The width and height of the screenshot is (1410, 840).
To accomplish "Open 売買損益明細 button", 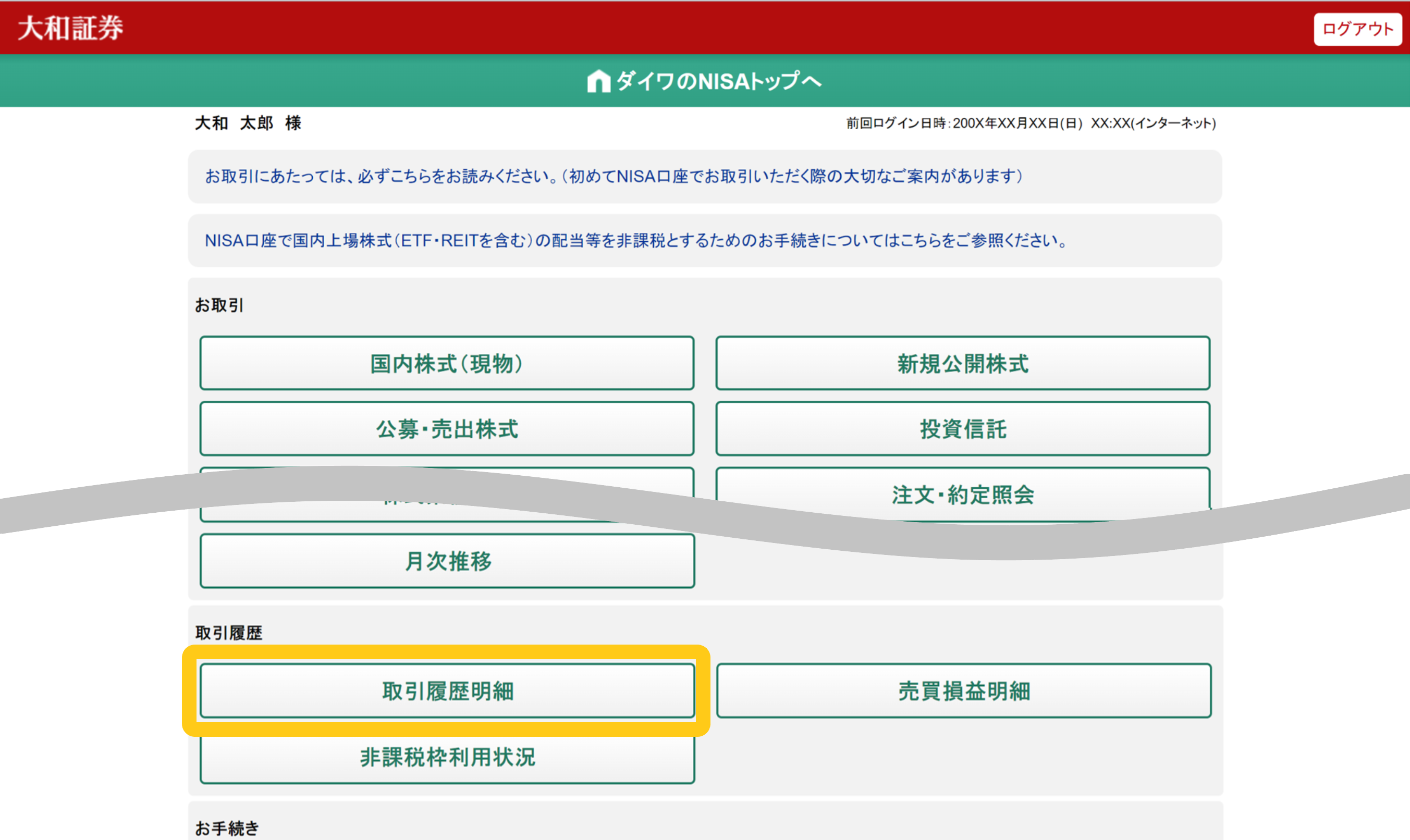I will (x=964, y=691).
